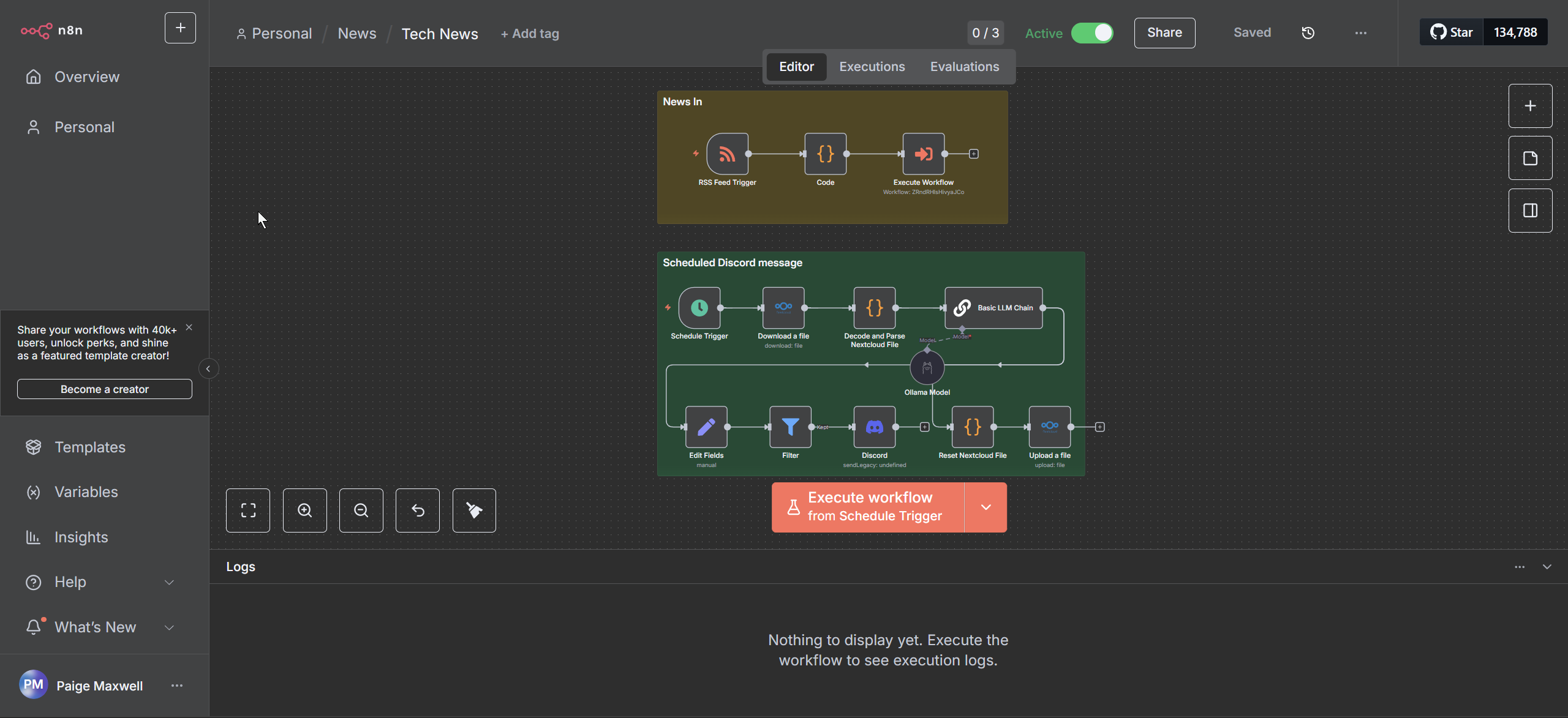This screenshot has height=718, width=1568.
Task: Click the zoom to fit canvas icon
Action: tap(248, 510)
